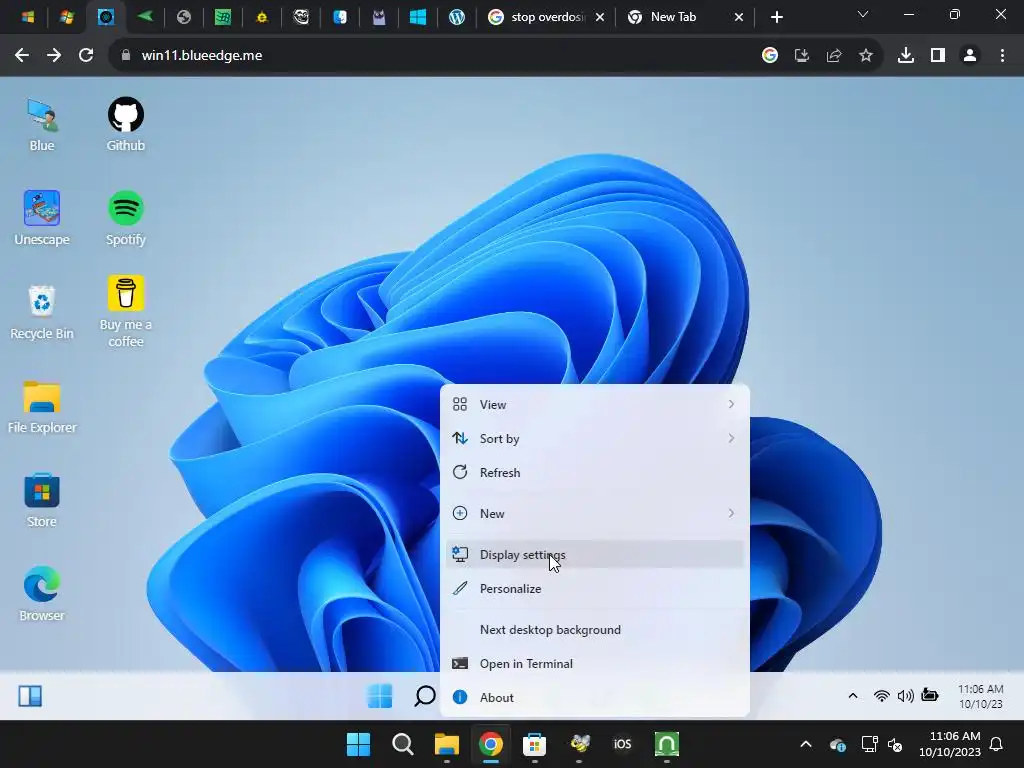Show hidden icons in real system tray
The image size is (1024, 768).
point(806,744)
